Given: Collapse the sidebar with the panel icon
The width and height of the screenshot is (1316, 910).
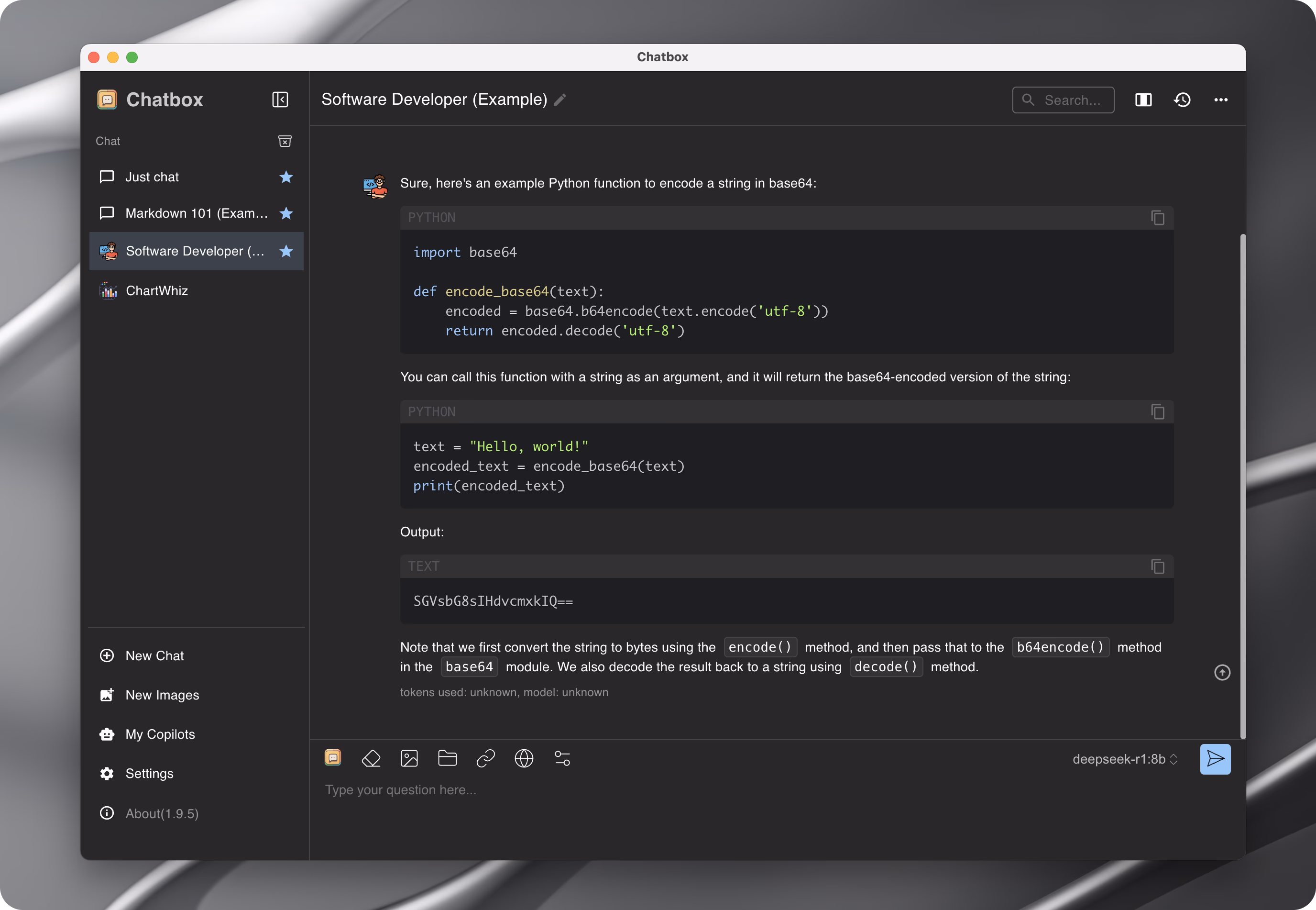Looking at the screenshot, I should pos(280,100).
